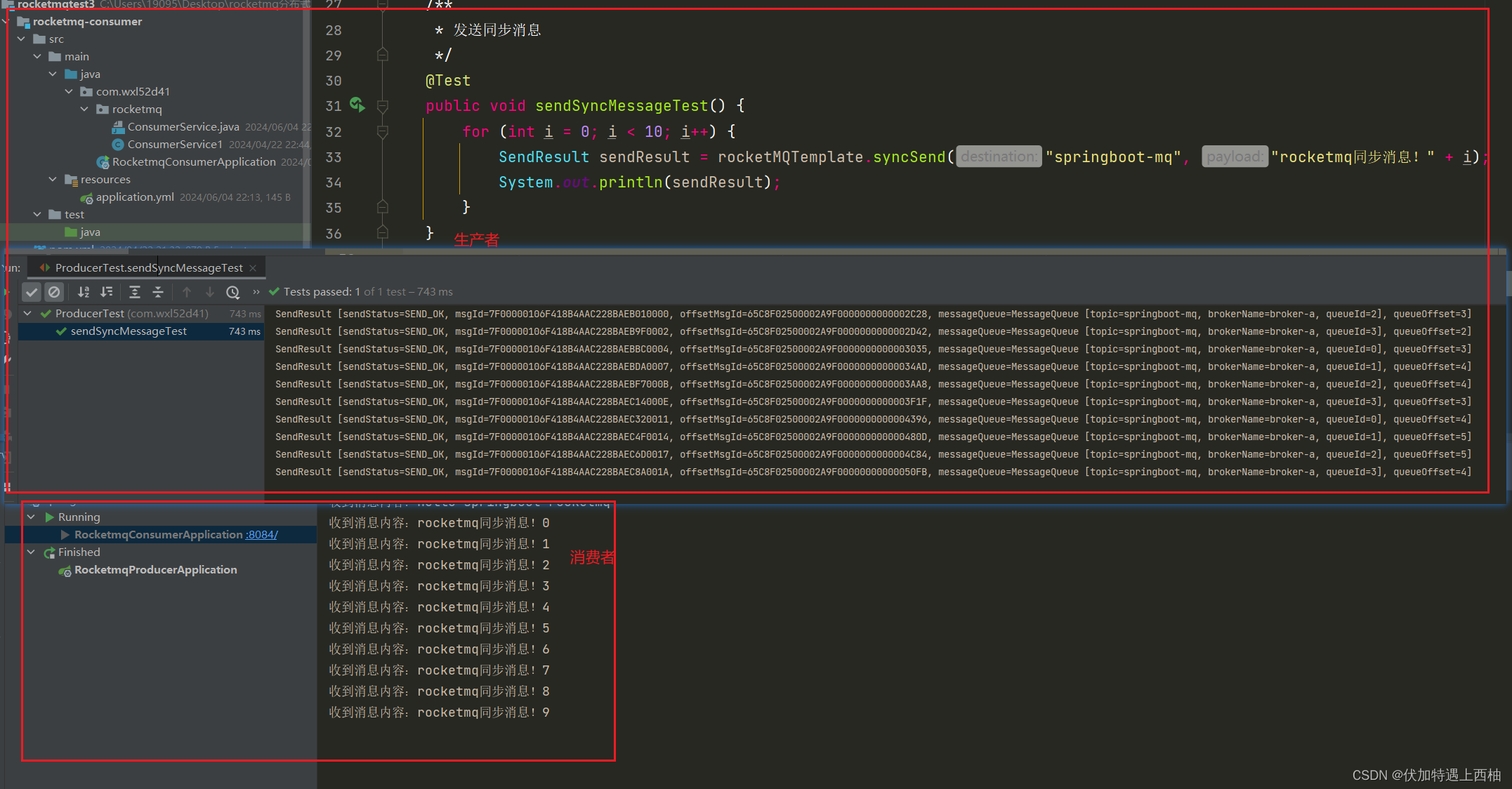Click the com.wxl52d41 package icon

coord(86,92)
